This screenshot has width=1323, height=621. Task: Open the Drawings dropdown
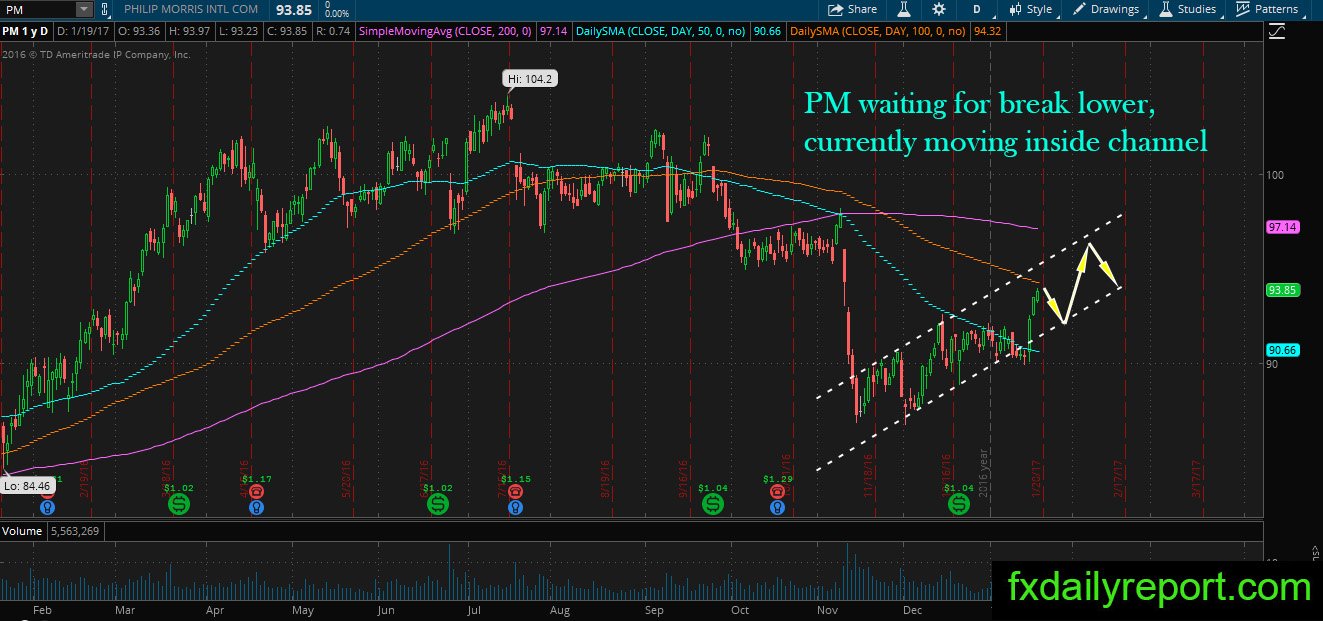pyautogui.click(x=1106, y=9)
